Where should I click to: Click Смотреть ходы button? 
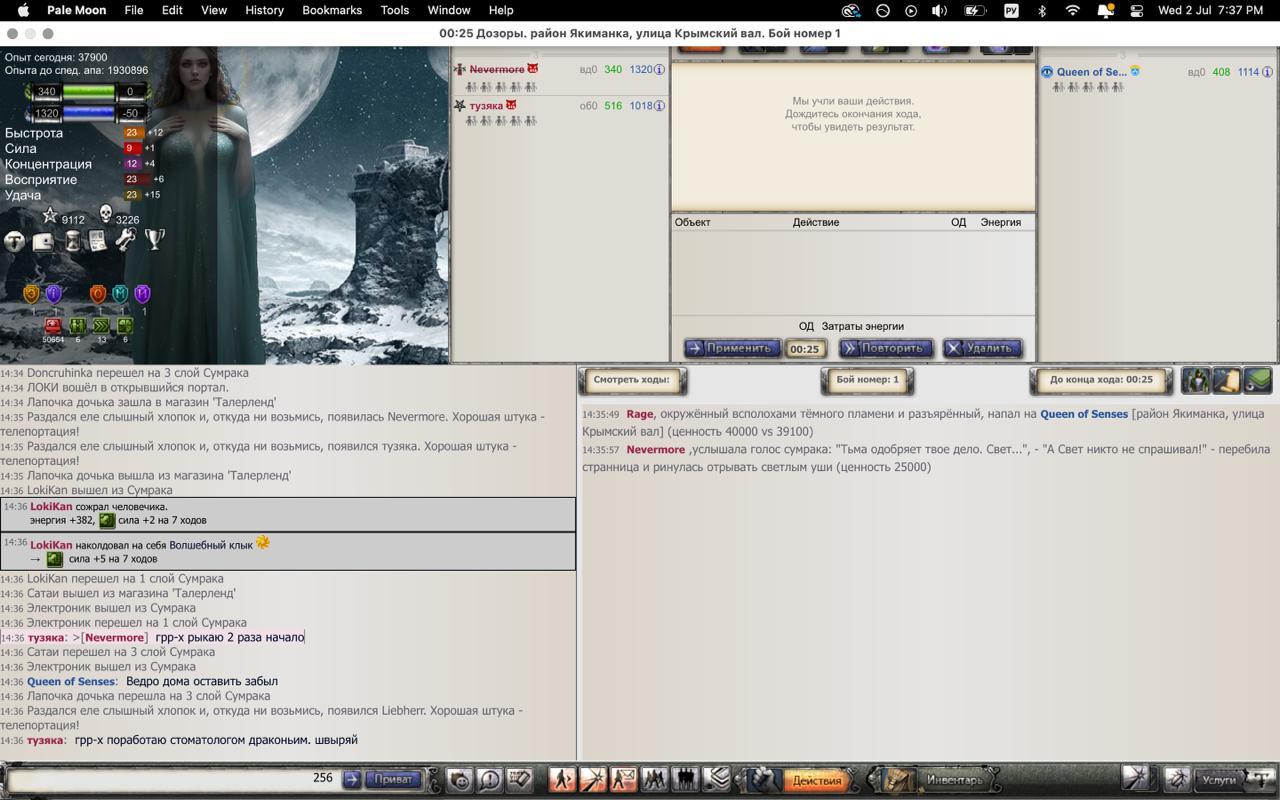[x=631, y=380]
